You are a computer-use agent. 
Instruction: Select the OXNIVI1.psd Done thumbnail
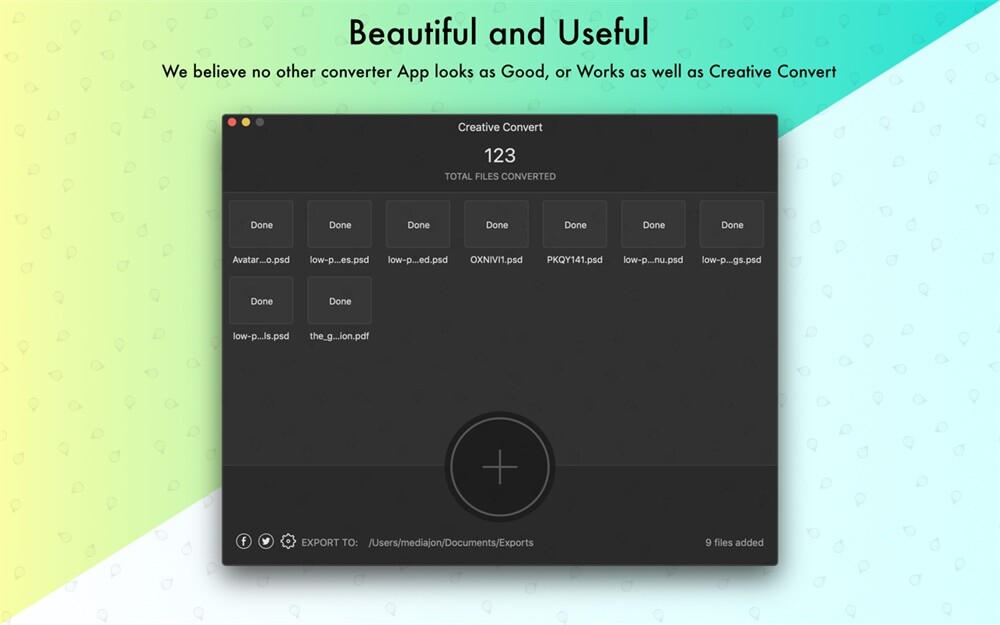497,224
